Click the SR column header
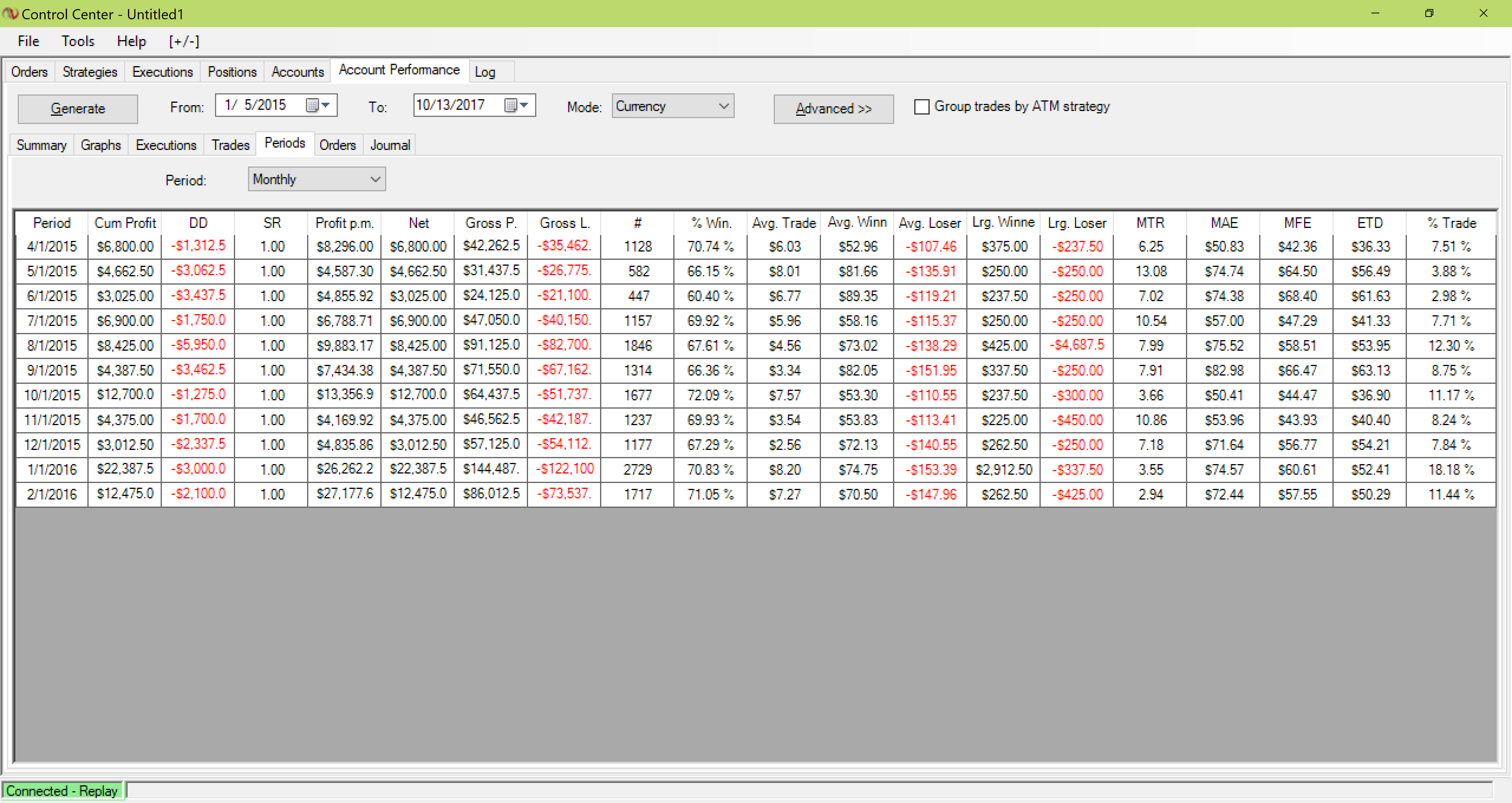The height and width of the screenshot is (803, 1512). click(x=272, y=223)
